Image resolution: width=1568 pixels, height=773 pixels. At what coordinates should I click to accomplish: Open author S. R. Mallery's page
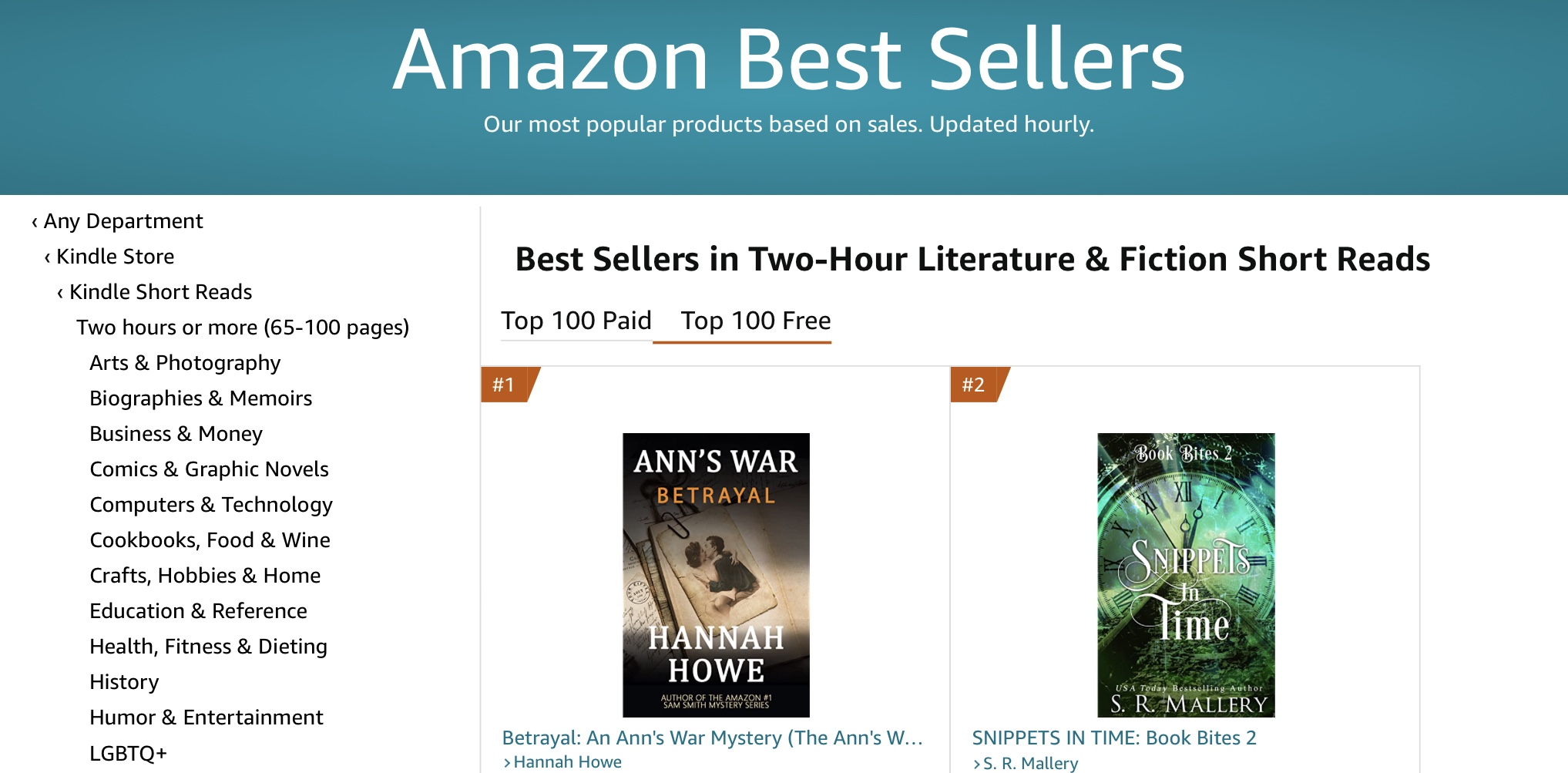[1030, 763]
